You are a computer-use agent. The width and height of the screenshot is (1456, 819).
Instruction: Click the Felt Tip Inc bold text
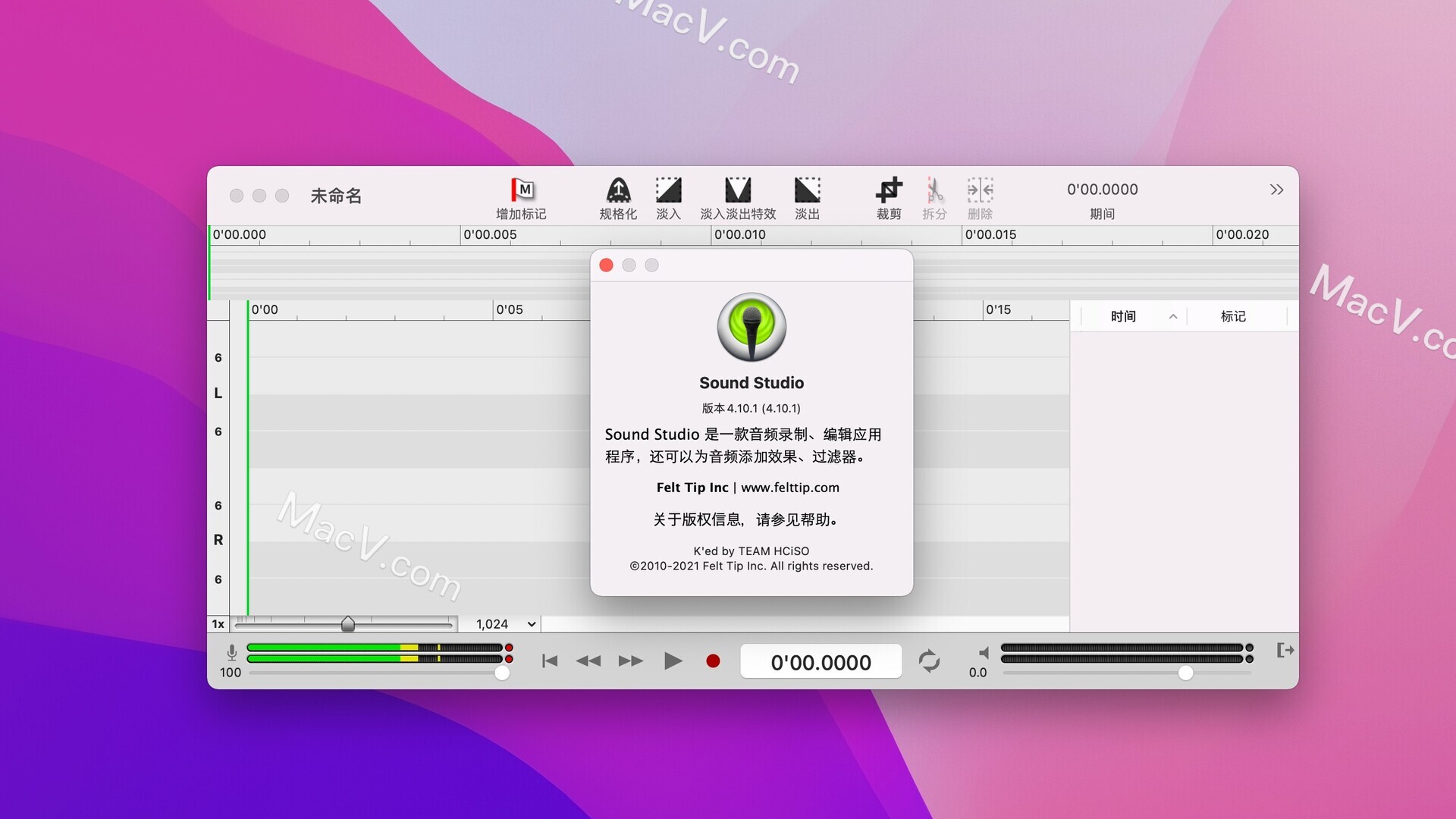pos(692,488)
